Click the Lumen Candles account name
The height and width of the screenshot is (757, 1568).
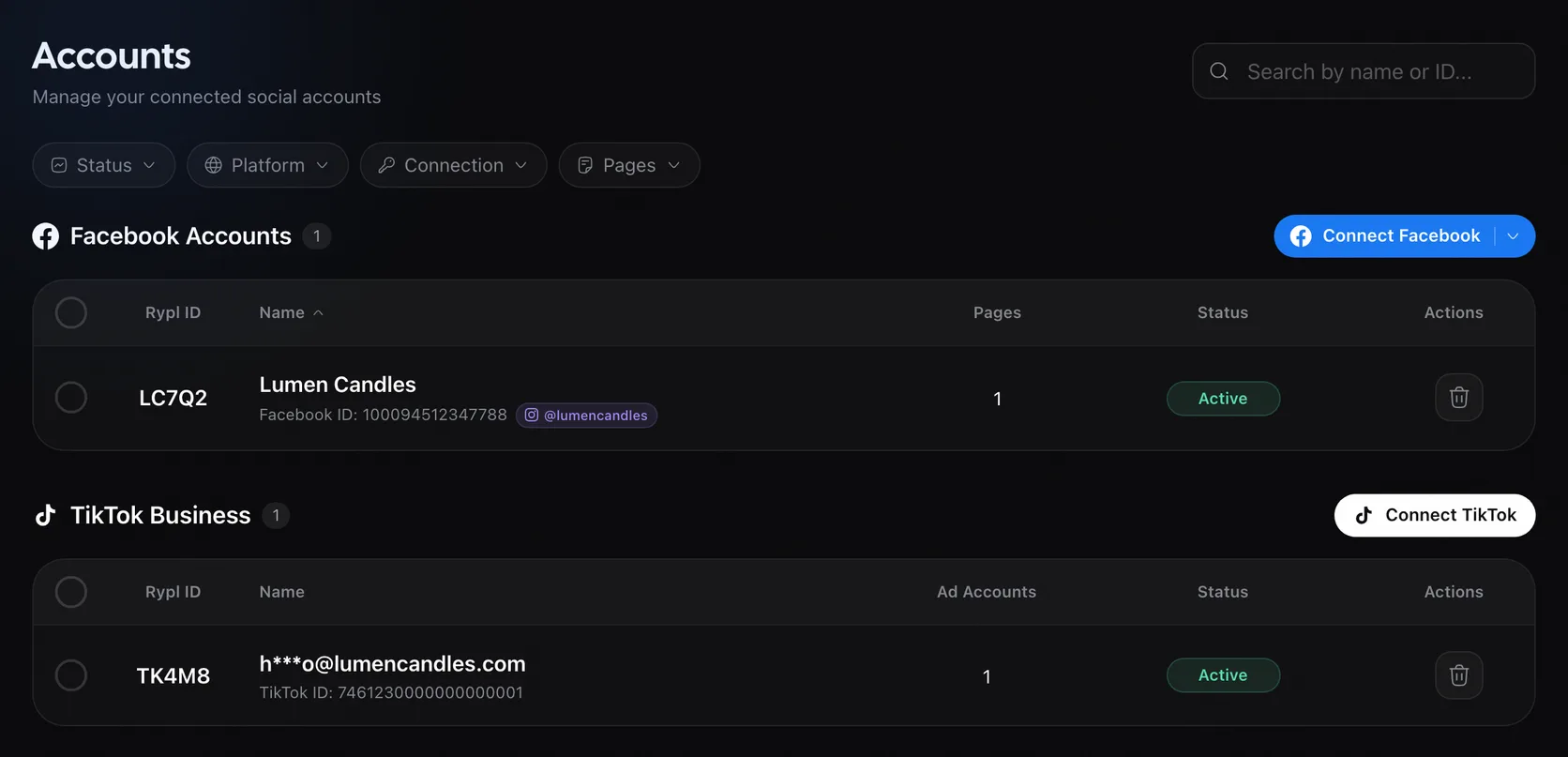coord(338,385)
